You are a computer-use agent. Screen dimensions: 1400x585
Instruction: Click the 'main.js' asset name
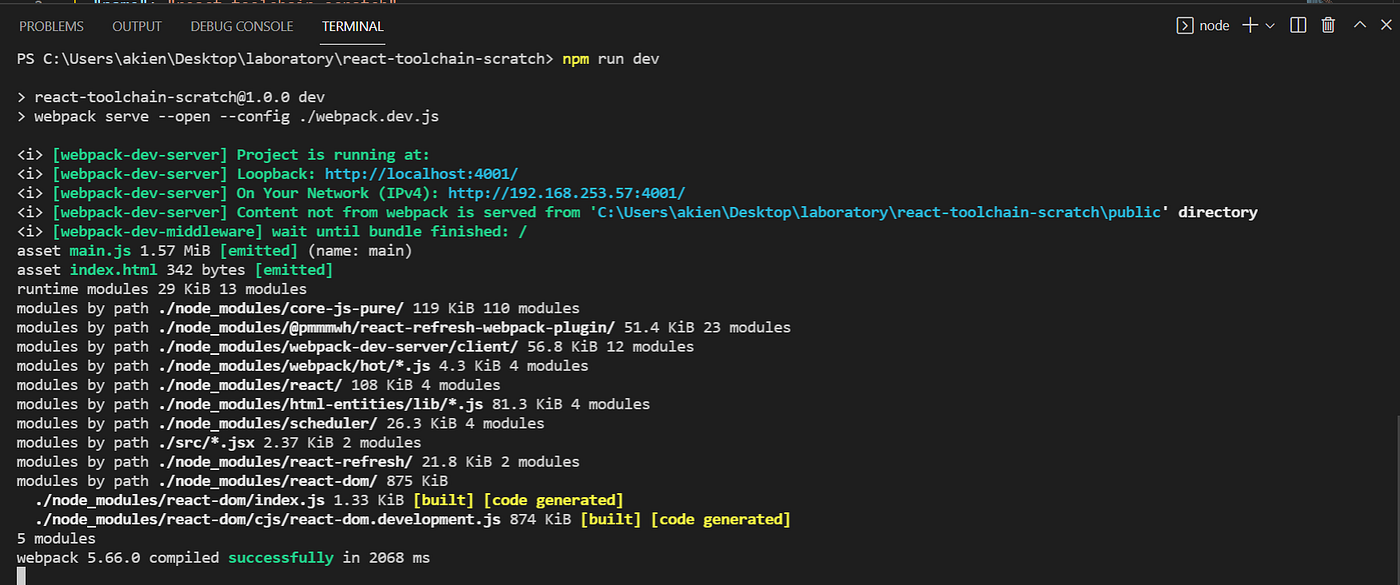pos(99,251)
